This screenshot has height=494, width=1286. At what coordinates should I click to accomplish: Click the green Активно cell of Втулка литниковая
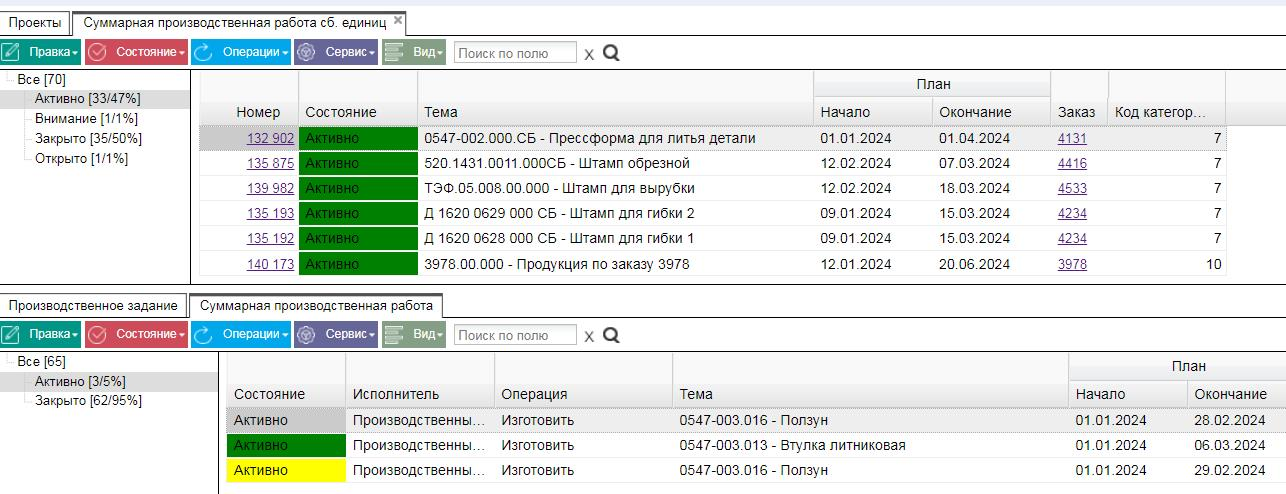(x=286, y=446)
